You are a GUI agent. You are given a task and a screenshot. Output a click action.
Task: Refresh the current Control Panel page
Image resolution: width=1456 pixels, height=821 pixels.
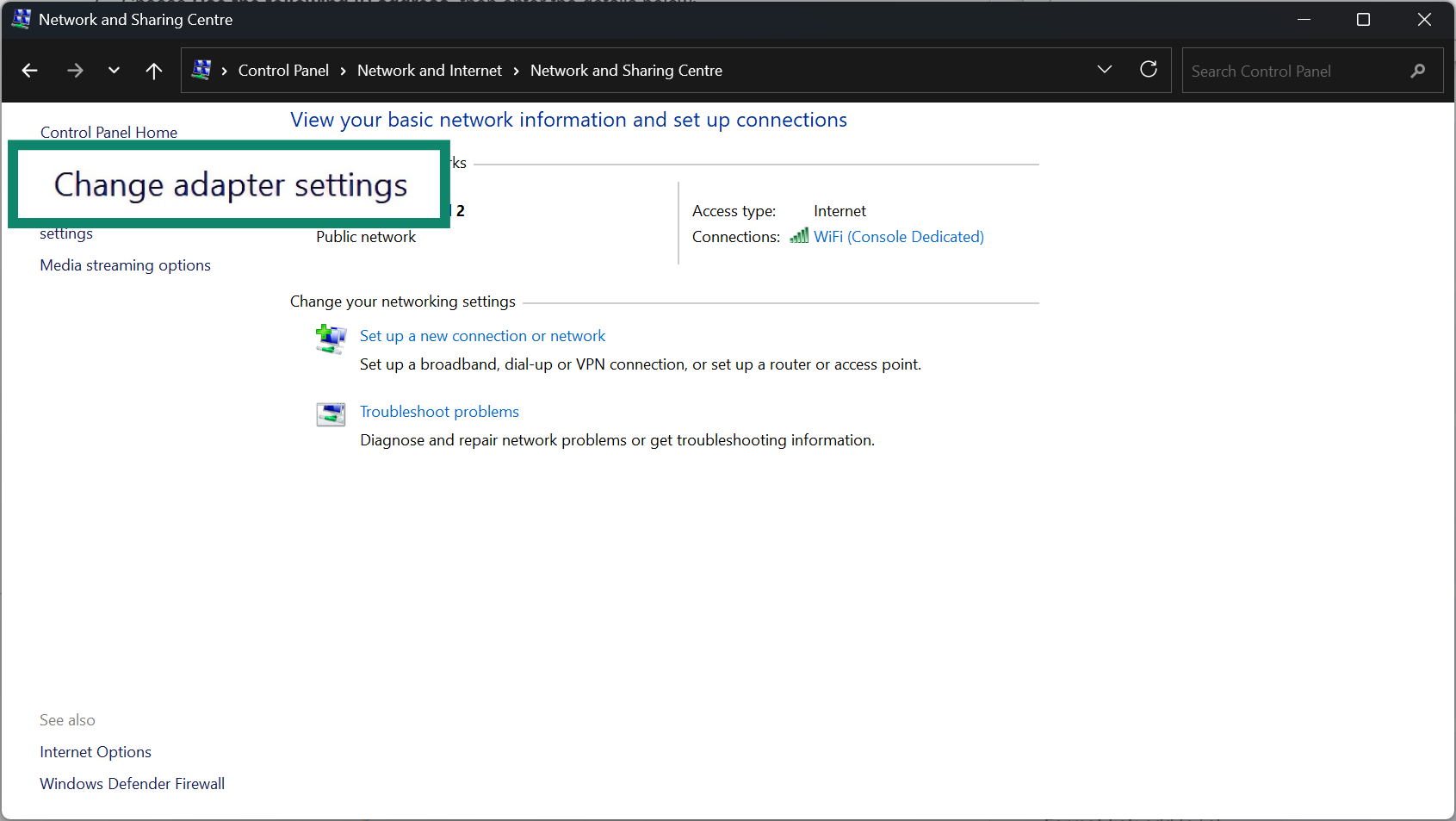point(1149,70)
